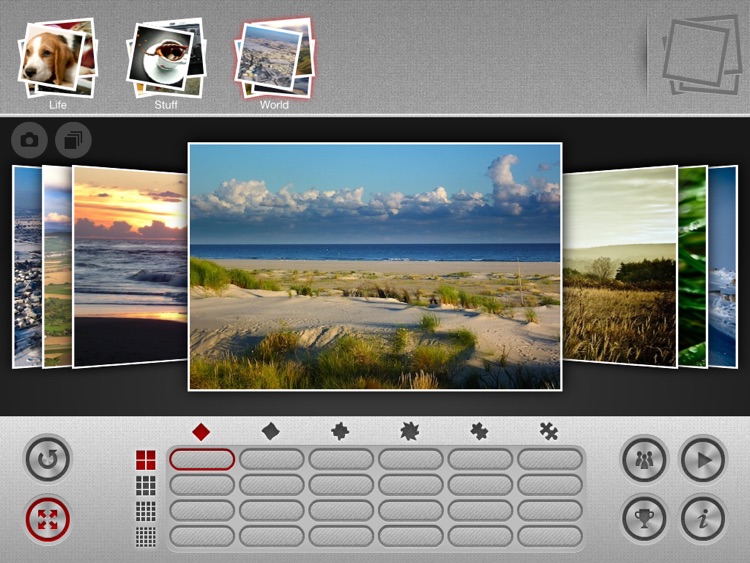The width and height of the screenshot is (750, 563).
Task: Start the puzzle with the play button
Action: pyautogui.click(x=703, y=459)
